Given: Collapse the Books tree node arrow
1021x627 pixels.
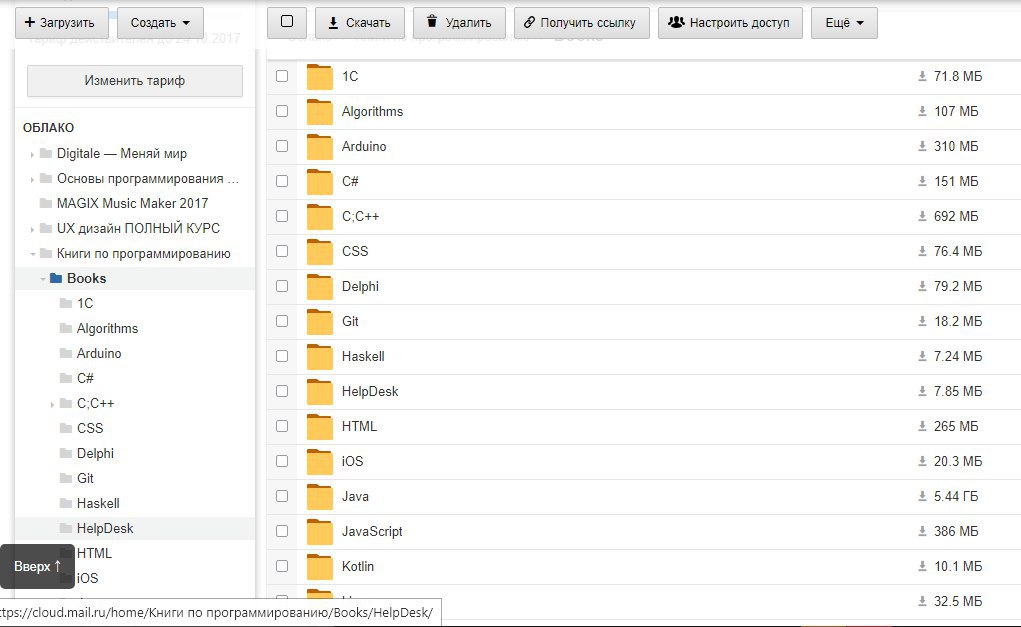Looking at the screenshot, I should pos(42,279).
